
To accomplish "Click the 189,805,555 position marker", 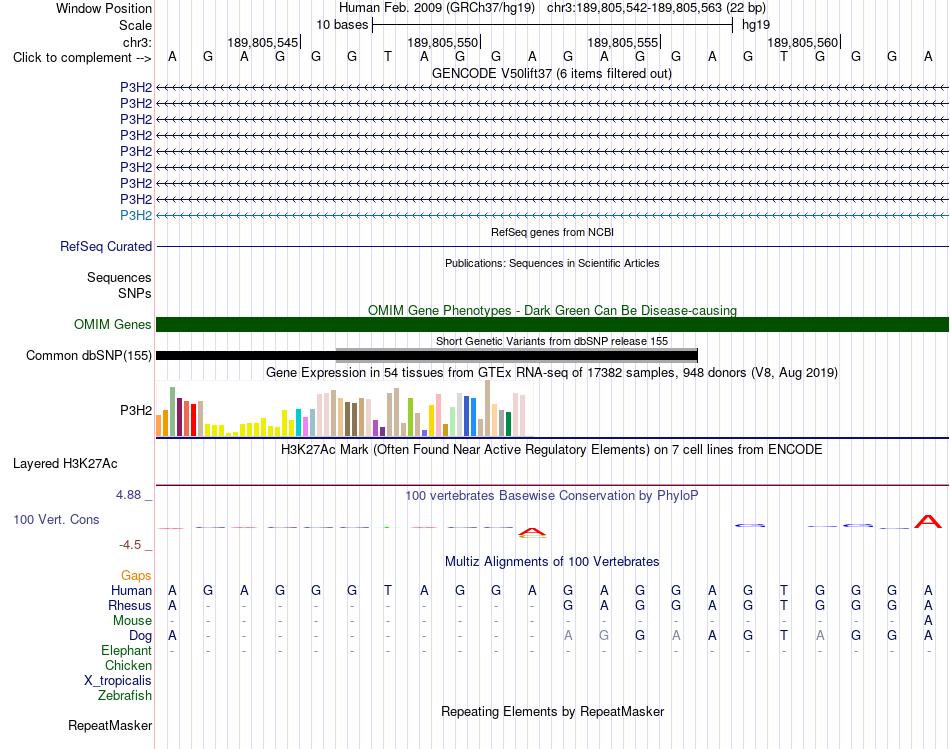I will (623, 42).
